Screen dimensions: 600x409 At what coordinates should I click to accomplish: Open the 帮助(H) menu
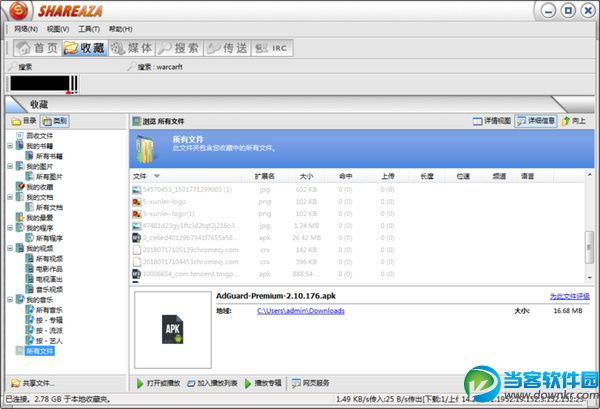[121, 29]
